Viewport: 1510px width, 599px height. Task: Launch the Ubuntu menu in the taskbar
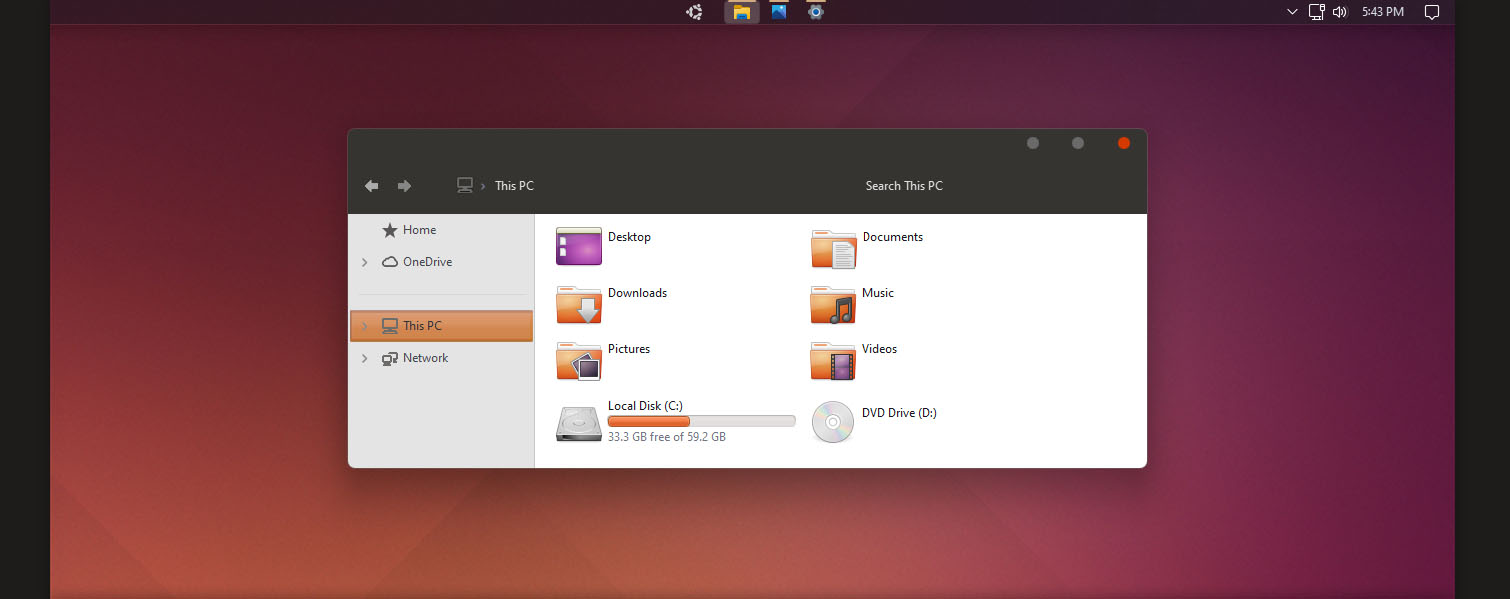(x=694, y=11)
